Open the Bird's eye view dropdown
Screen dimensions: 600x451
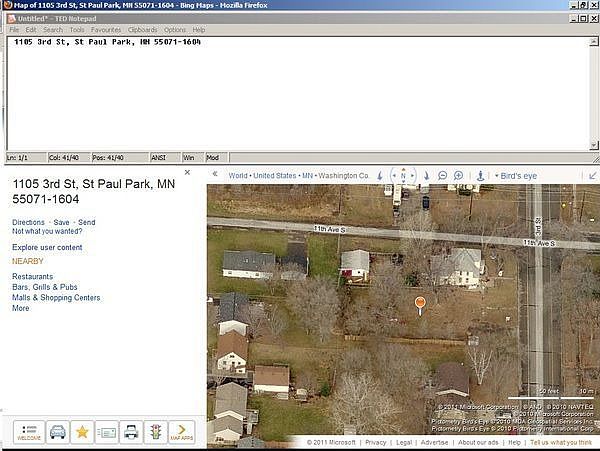pos(516,176)
